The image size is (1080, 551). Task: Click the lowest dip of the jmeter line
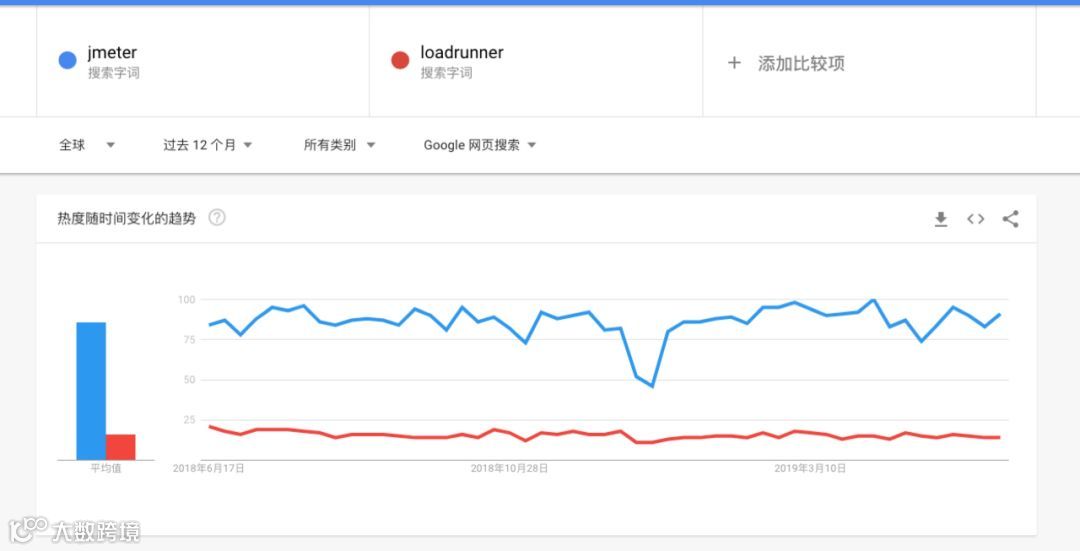point(652,385)
